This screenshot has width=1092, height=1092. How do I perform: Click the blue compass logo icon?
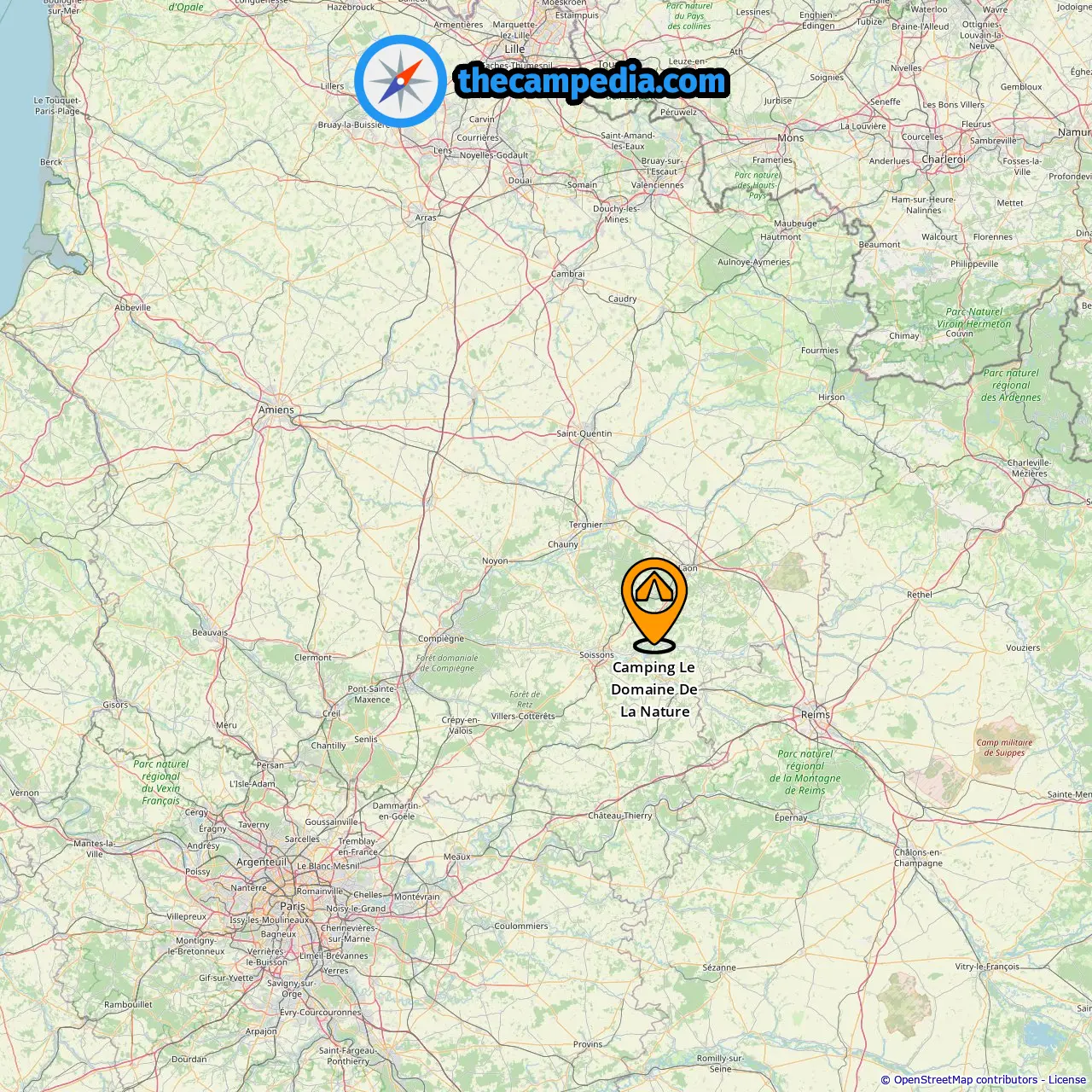tap(400, 82)
